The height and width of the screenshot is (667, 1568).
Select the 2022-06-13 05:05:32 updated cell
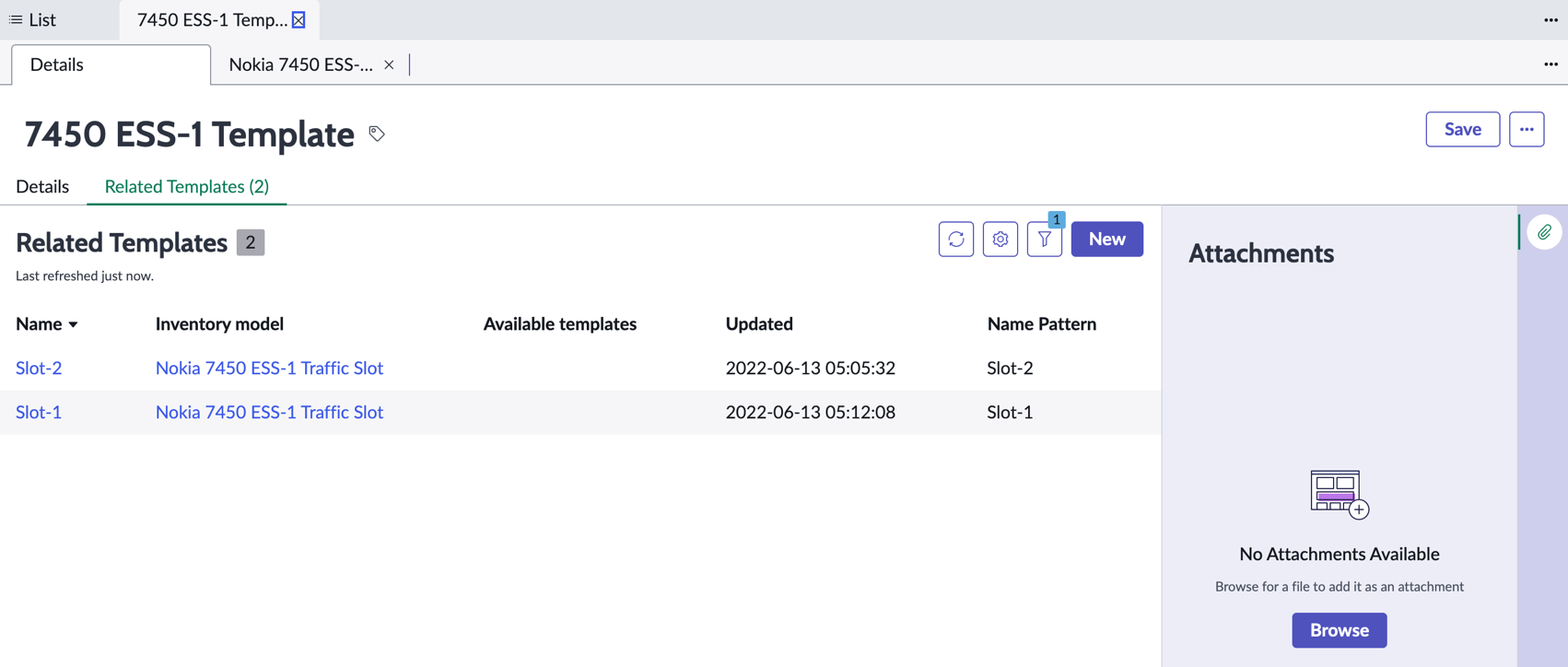pyautogui.click(x=811, y=368)
